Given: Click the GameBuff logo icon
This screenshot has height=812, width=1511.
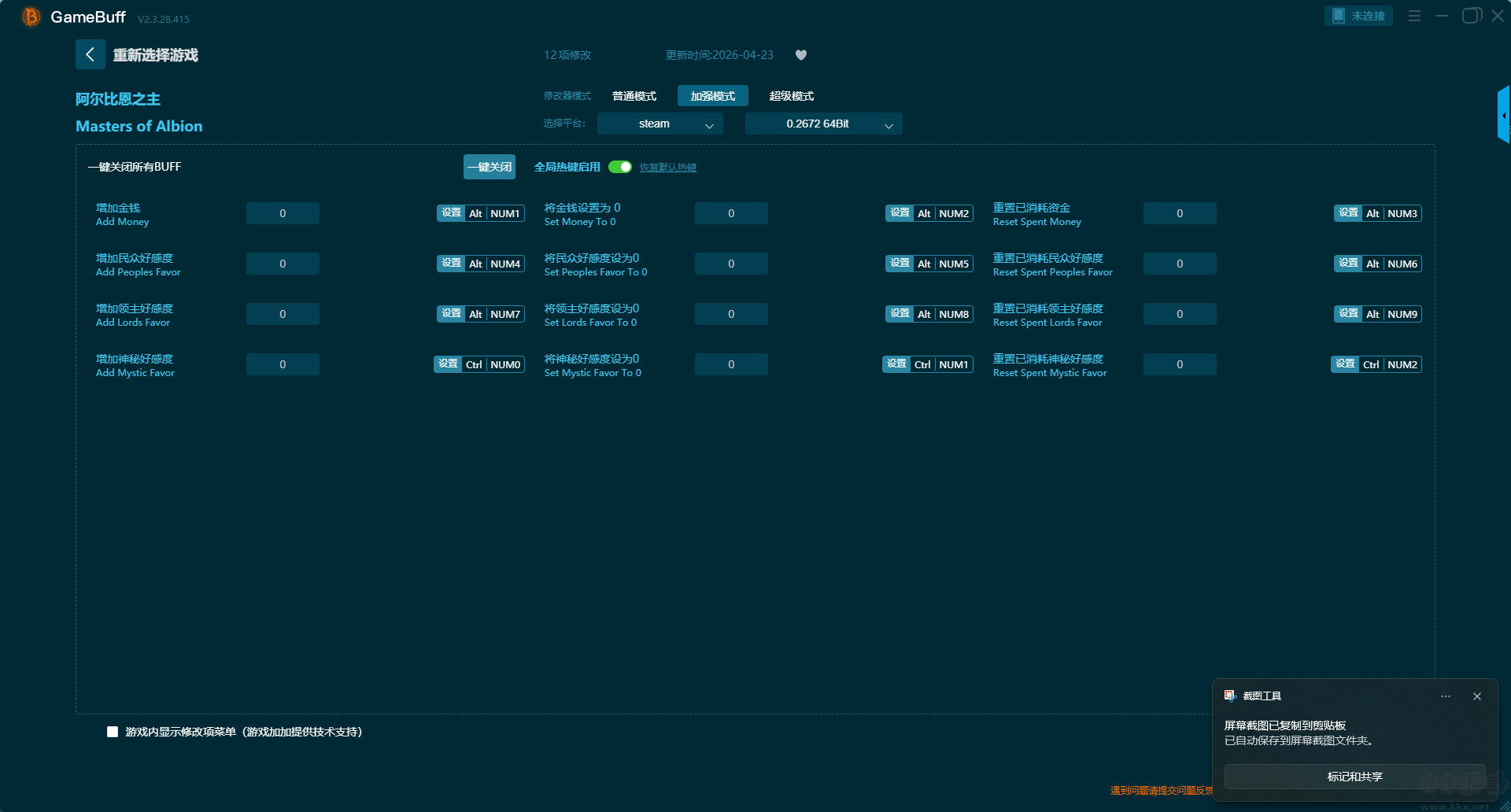Looking at the screenshot, I should [x=31, y=17].
